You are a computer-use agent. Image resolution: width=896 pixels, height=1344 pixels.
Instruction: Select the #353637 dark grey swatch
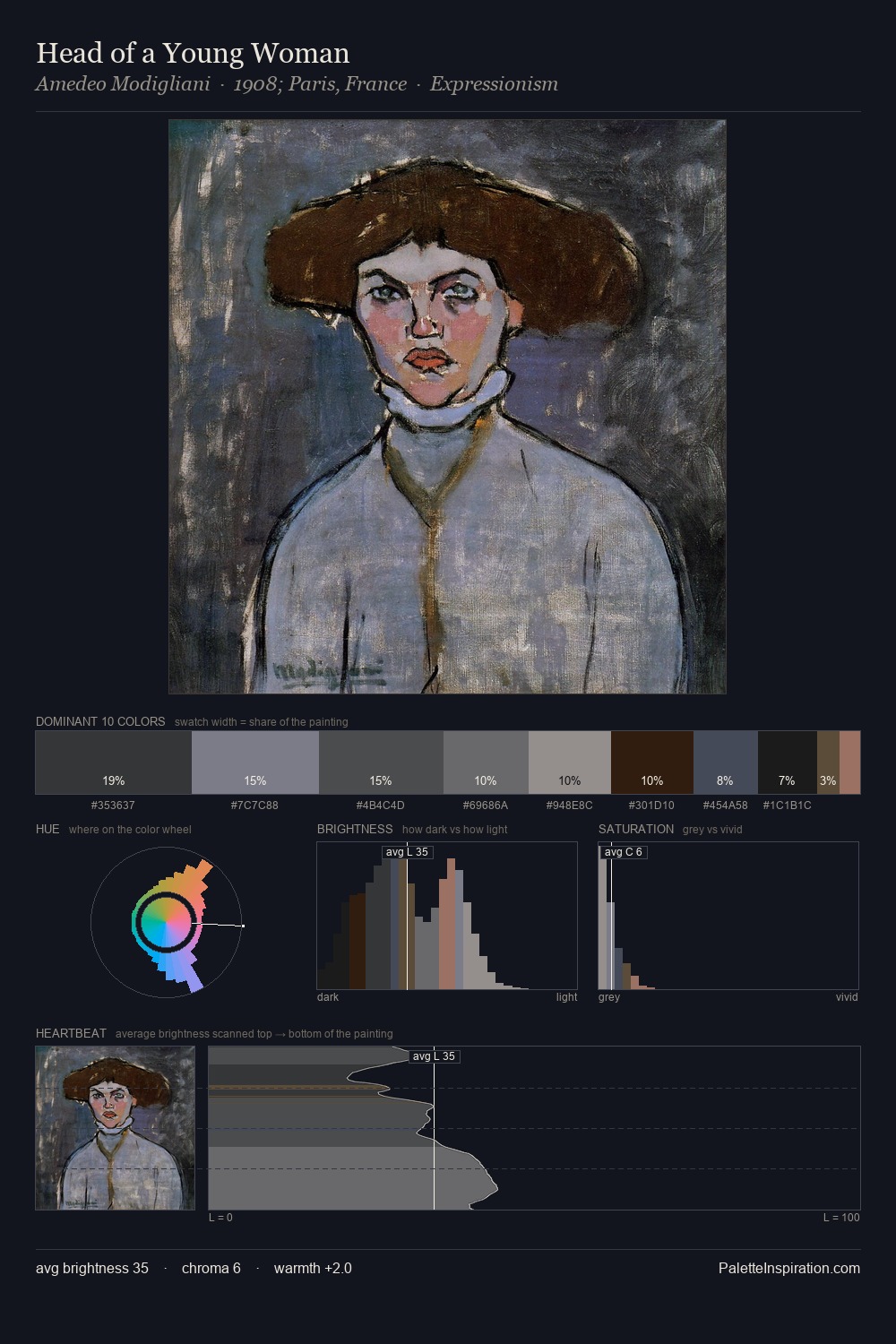click(114, 762)
